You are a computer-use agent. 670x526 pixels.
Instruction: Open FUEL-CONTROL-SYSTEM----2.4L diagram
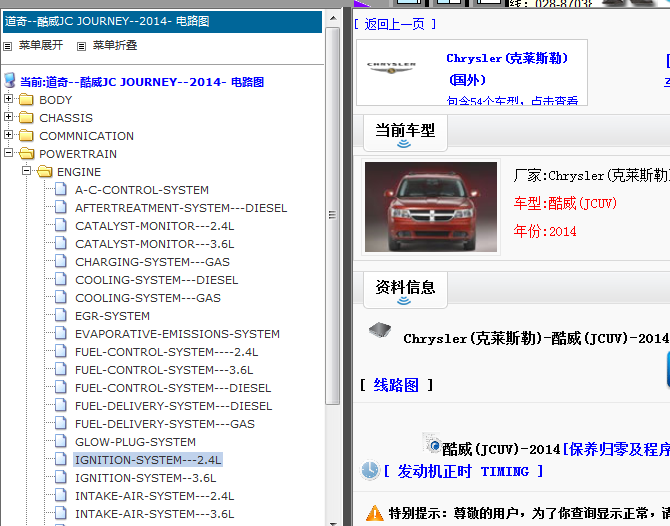(166, 352)
